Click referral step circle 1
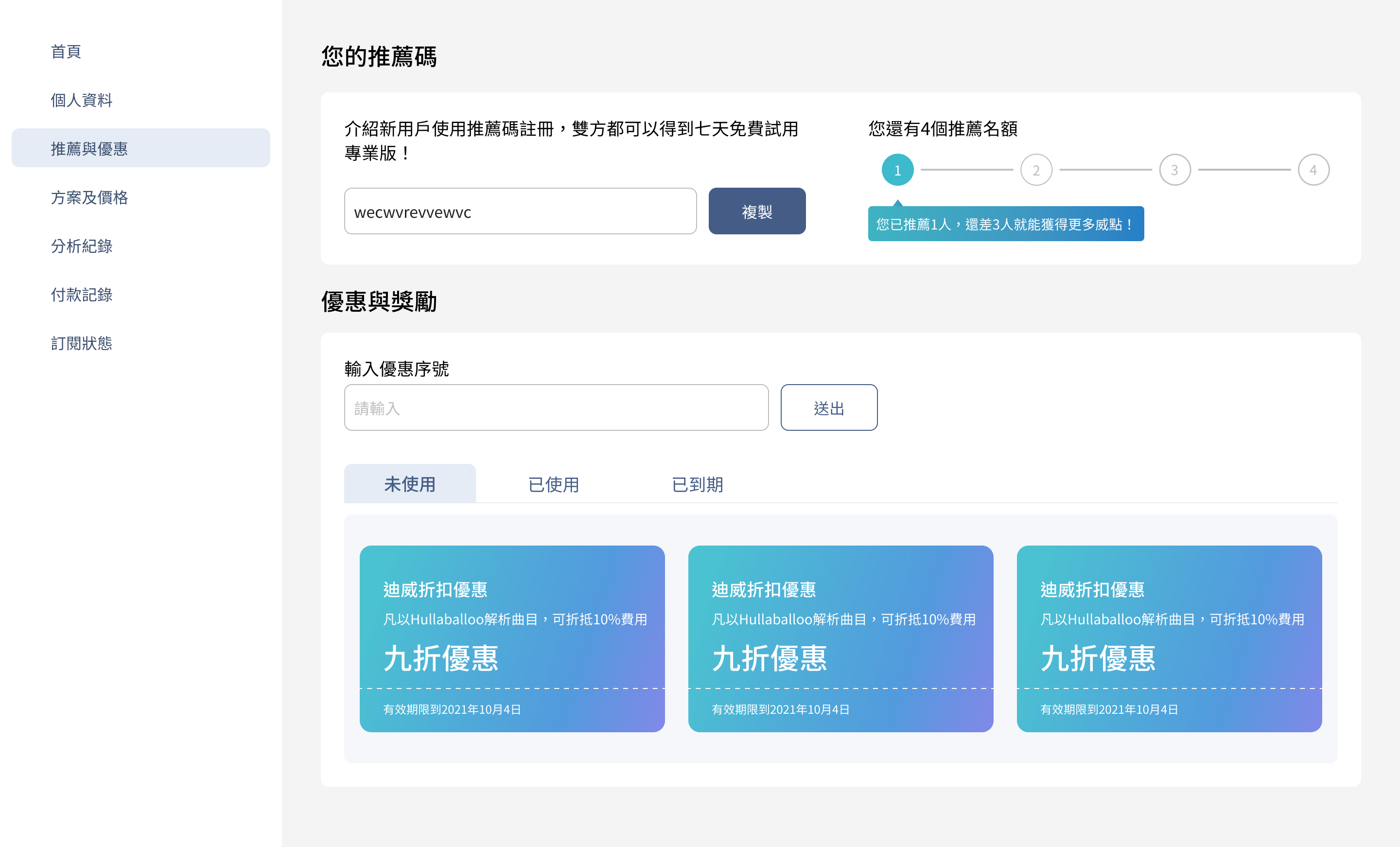Image resolution: width=1400 pixels, height=847 pixels. 898,170
